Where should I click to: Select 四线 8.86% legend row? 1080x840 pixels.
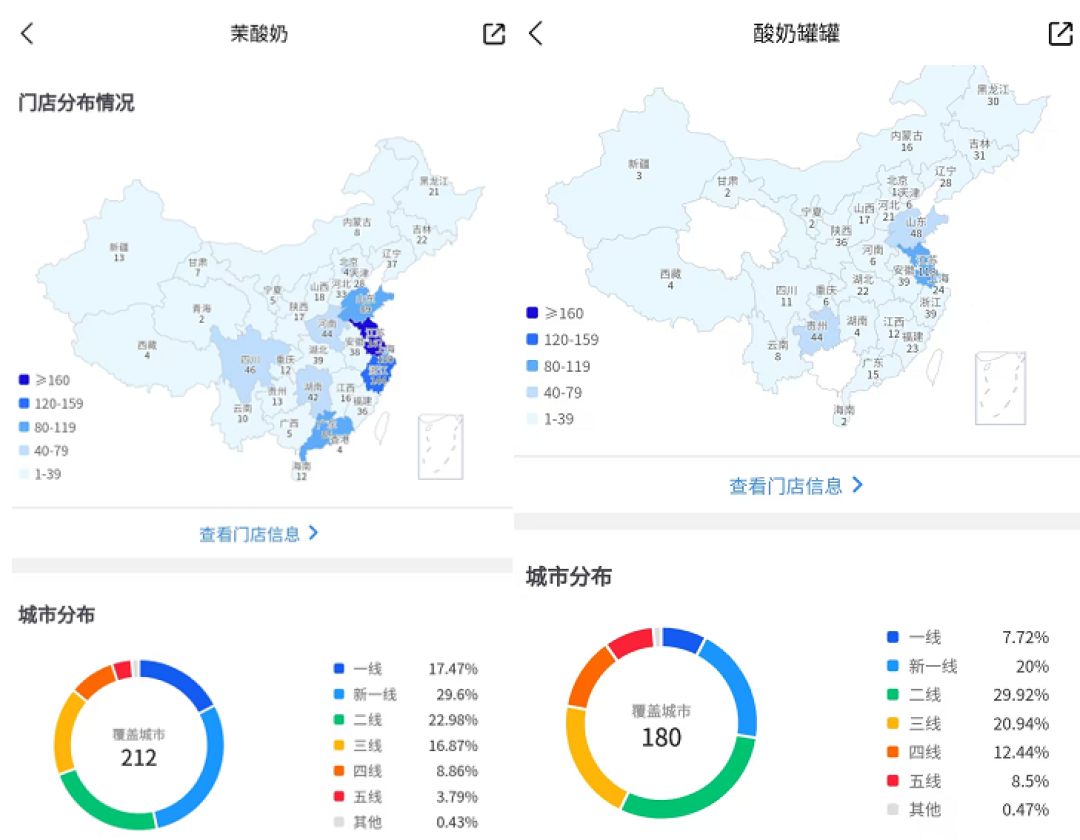click(406, 770)
